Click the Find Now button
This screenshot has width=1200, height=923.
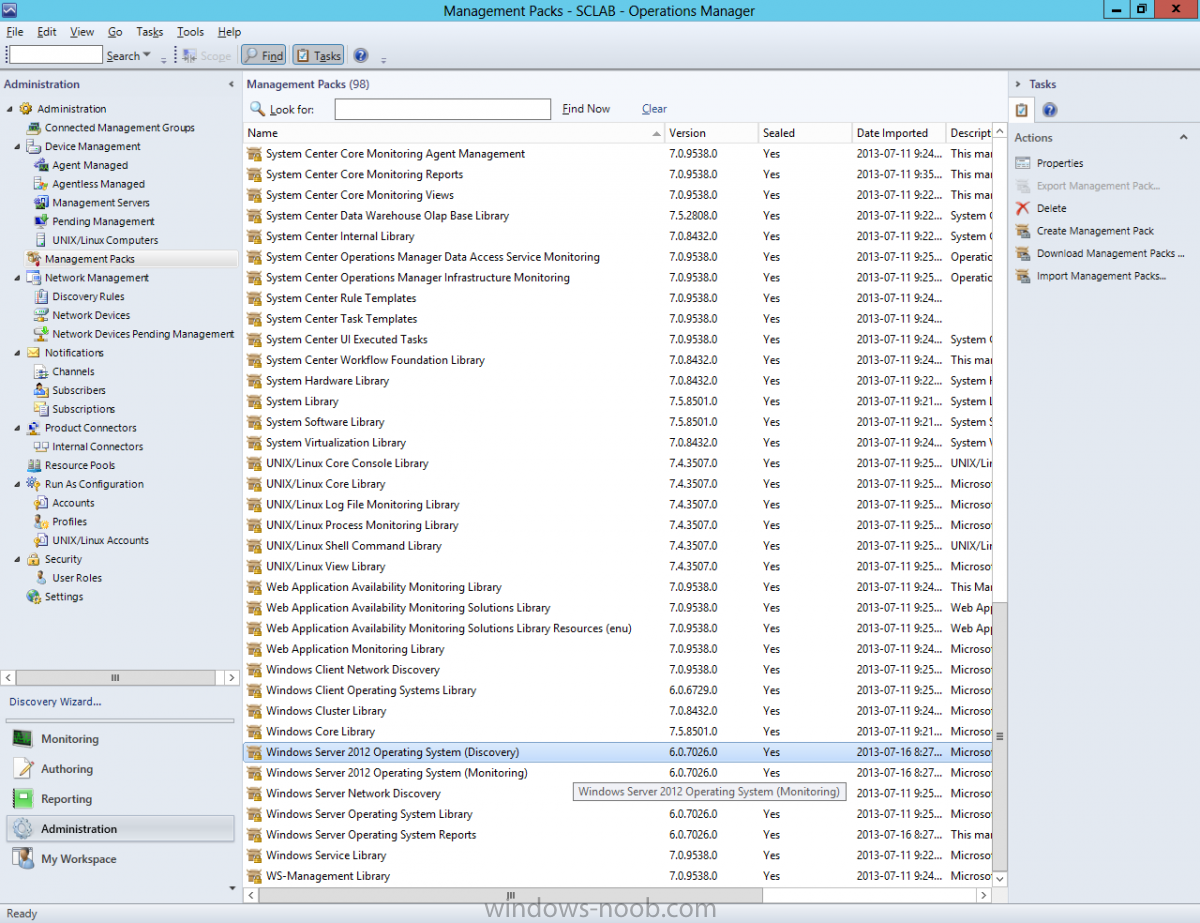[x=586, y=109]
